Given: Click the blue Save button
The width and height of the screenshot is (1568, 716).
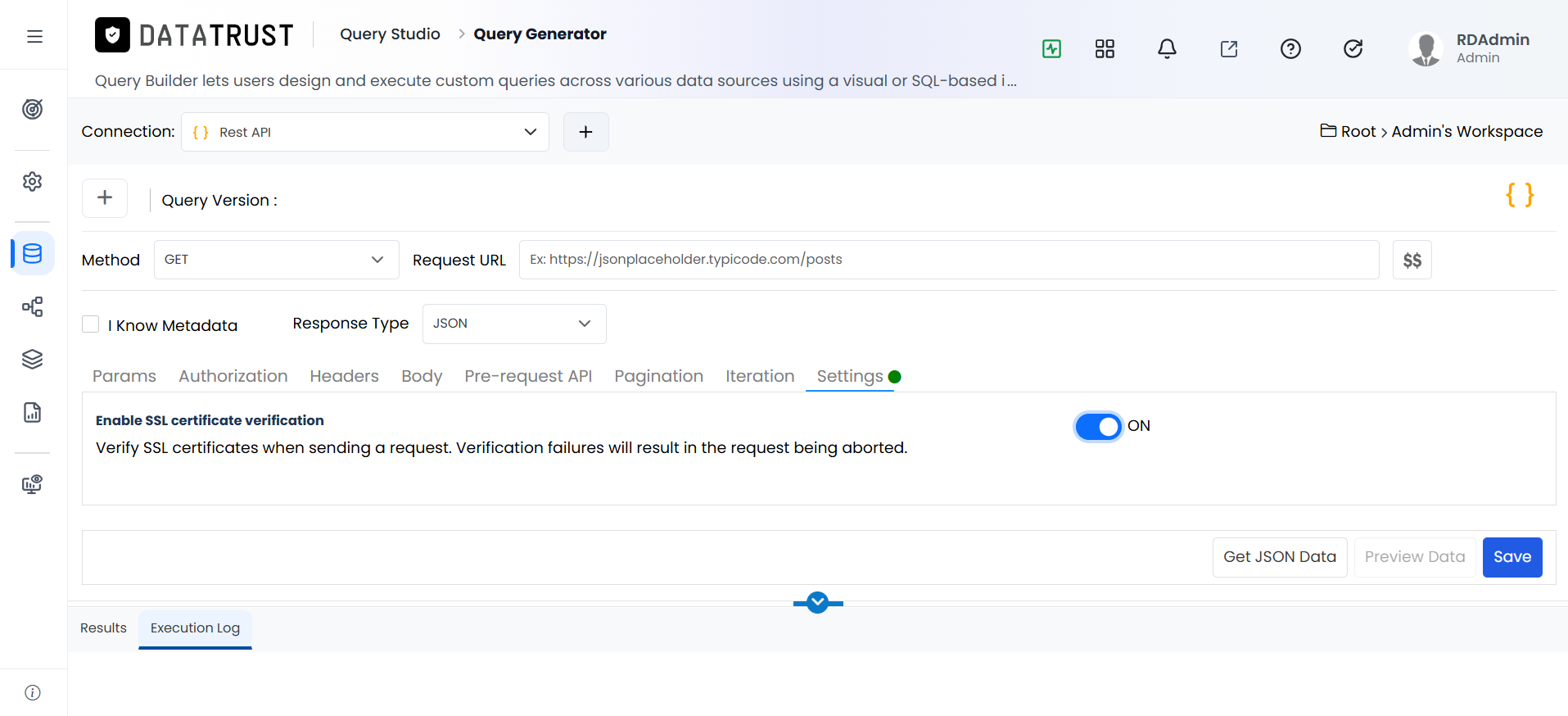Looking at the screenshot, I should pyautogui.click(x=1512, y=557).
